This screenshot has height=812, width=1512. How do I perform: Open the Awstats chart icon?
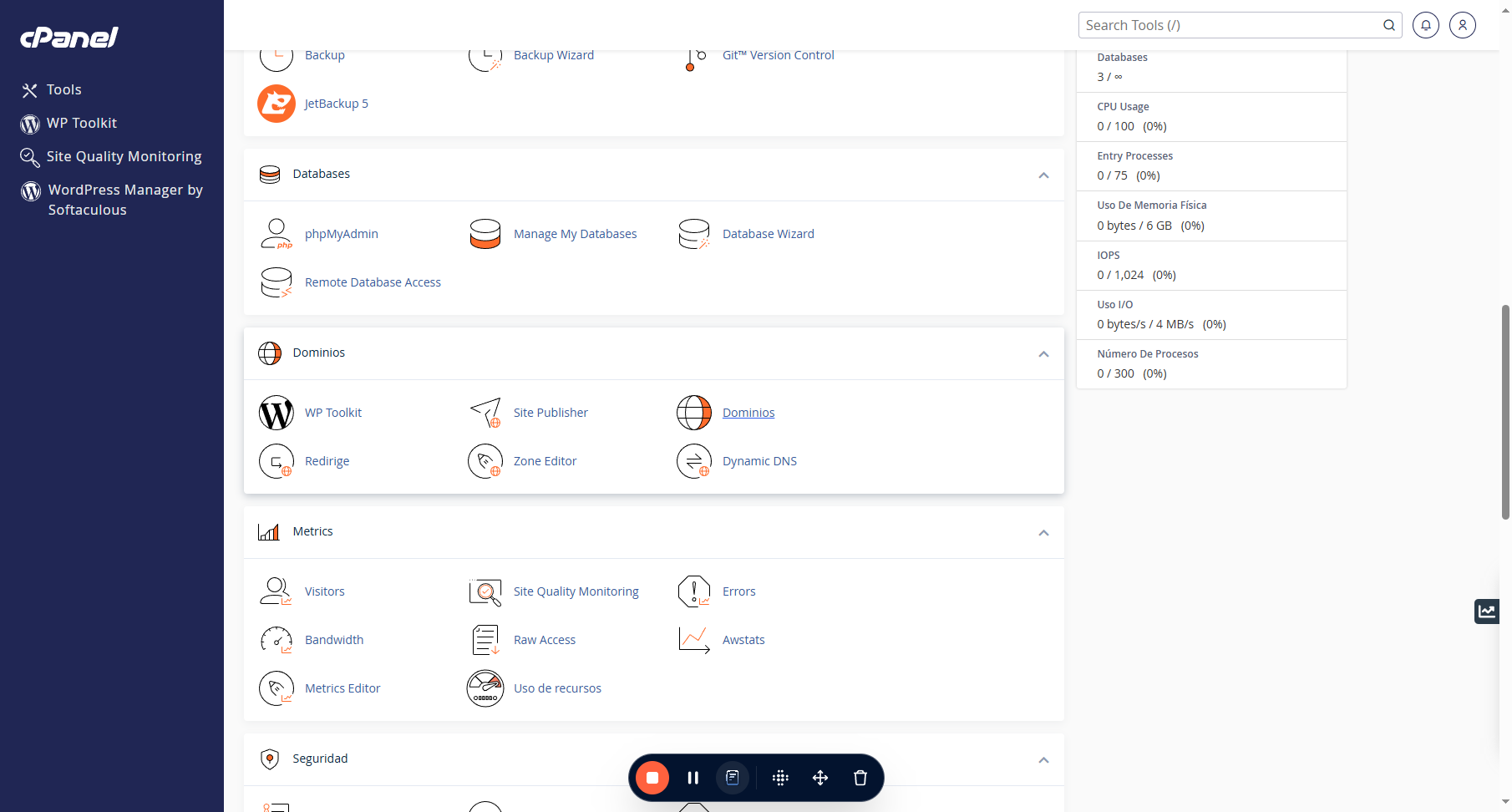[x=694, y=640]
